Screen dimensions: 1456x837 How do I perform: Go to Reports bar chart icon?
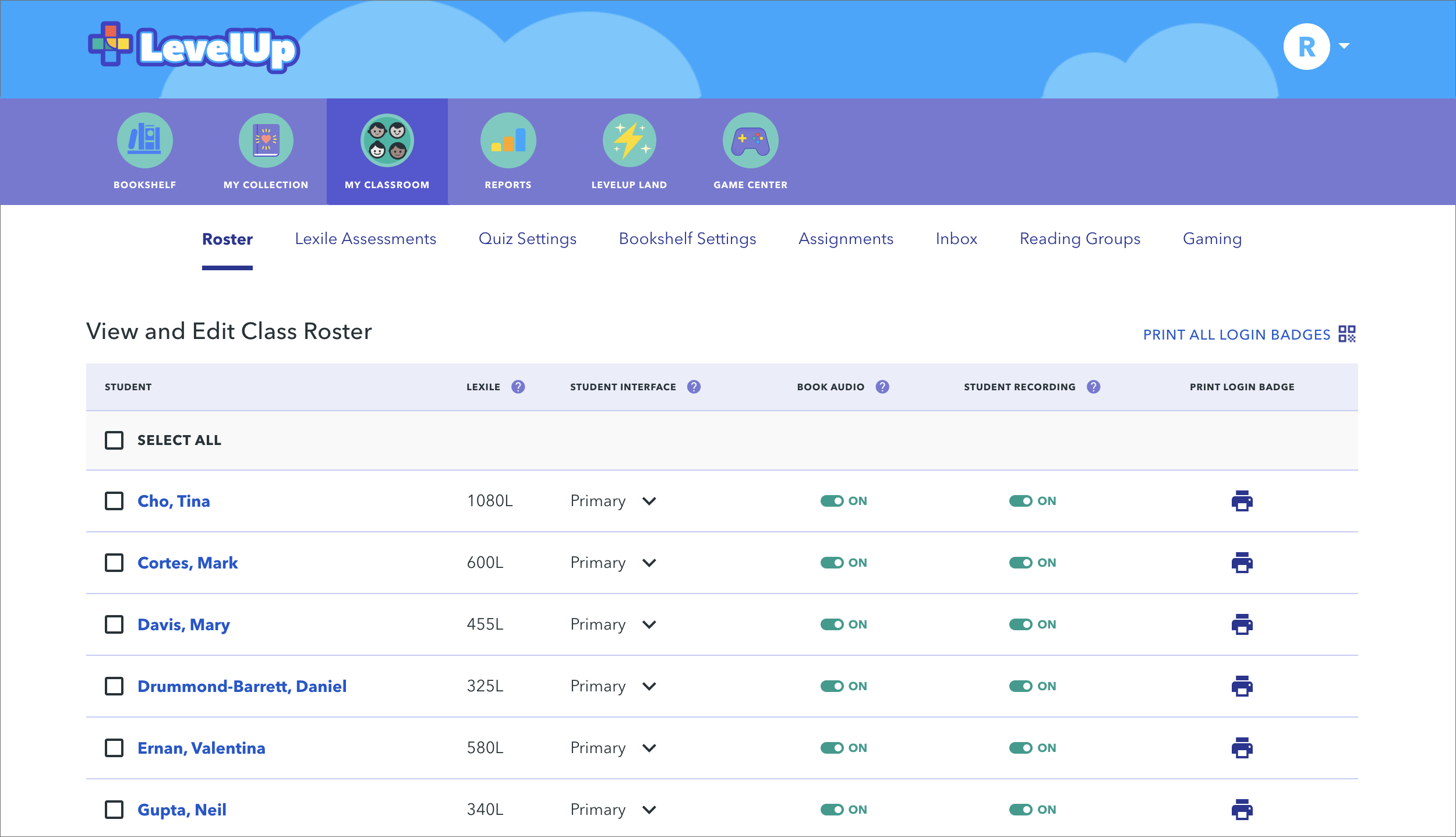pyautogui.click(x=508, y=140)
